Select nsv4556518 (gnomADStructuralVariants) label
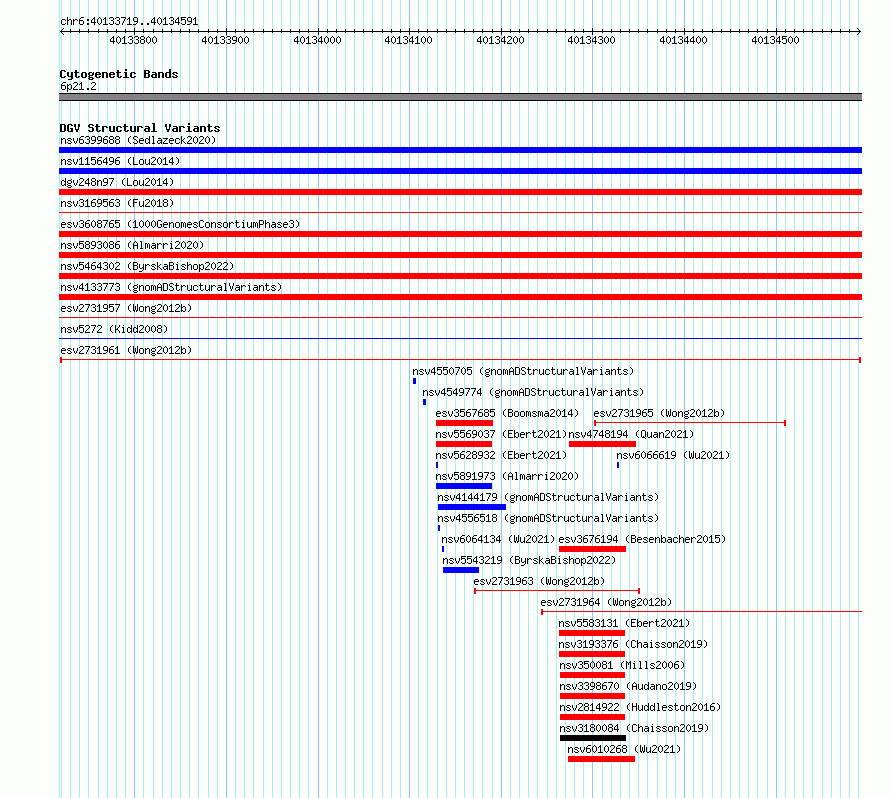This screenshot has height=798, width=890. pyautogui.click(x=548, y=518)
